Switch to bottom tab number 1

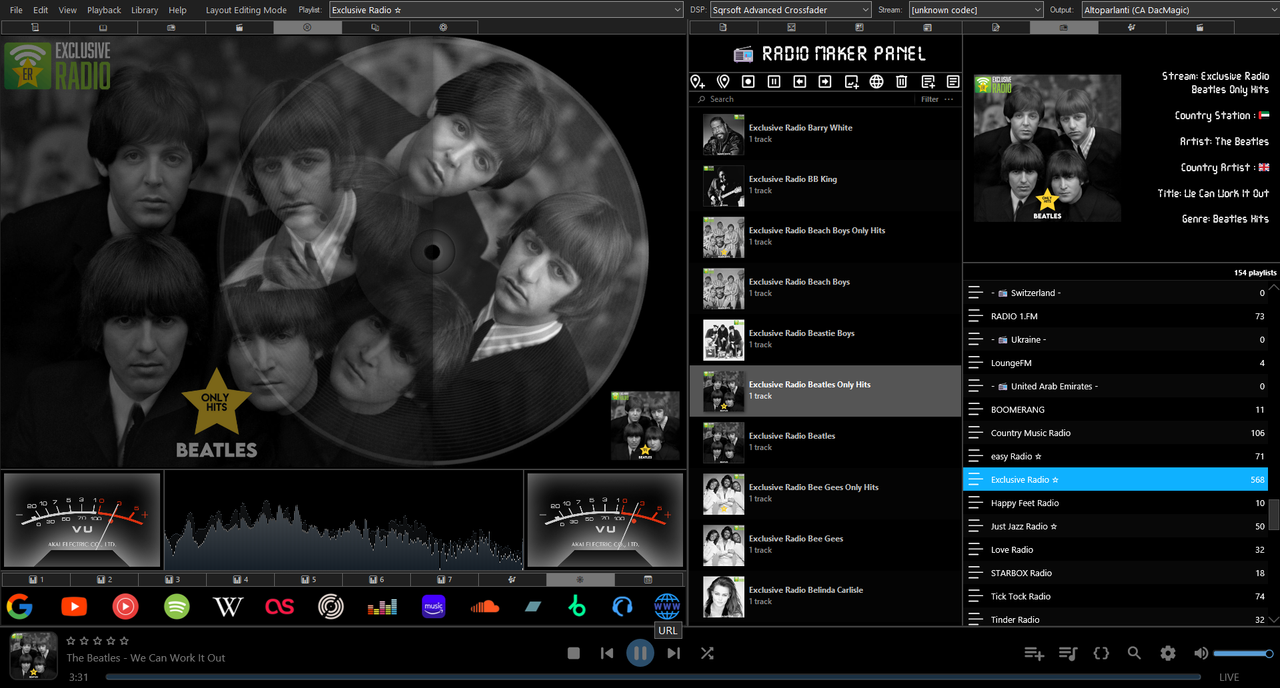pyautogui.click(x=35, y=580)
